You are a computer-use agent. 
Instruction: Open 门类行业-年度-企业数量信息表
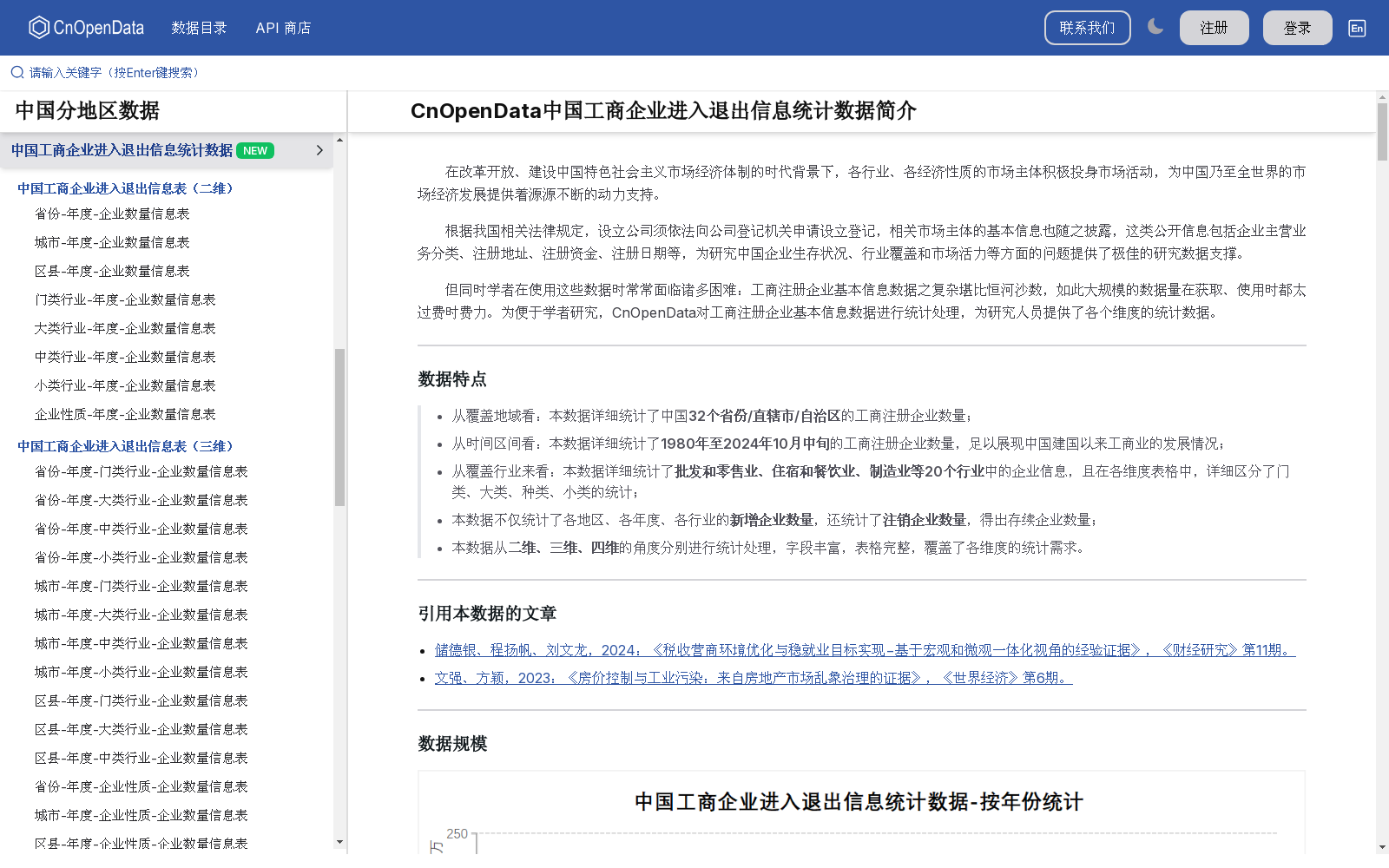tap(125, 299)
